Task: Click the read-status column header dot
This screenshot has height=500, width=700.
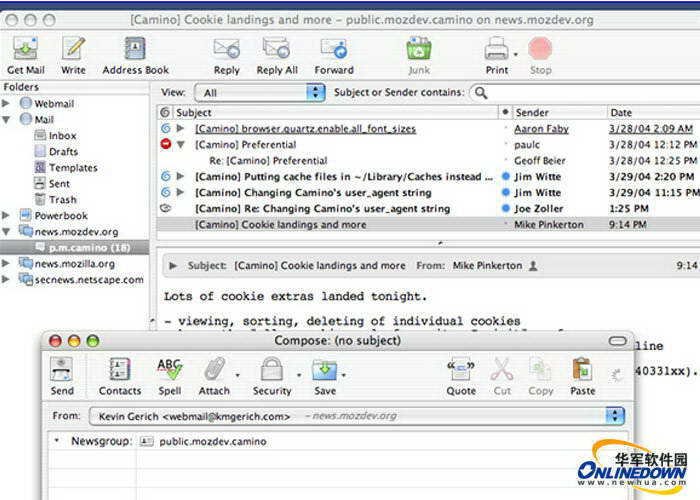Action: [505, 112]
